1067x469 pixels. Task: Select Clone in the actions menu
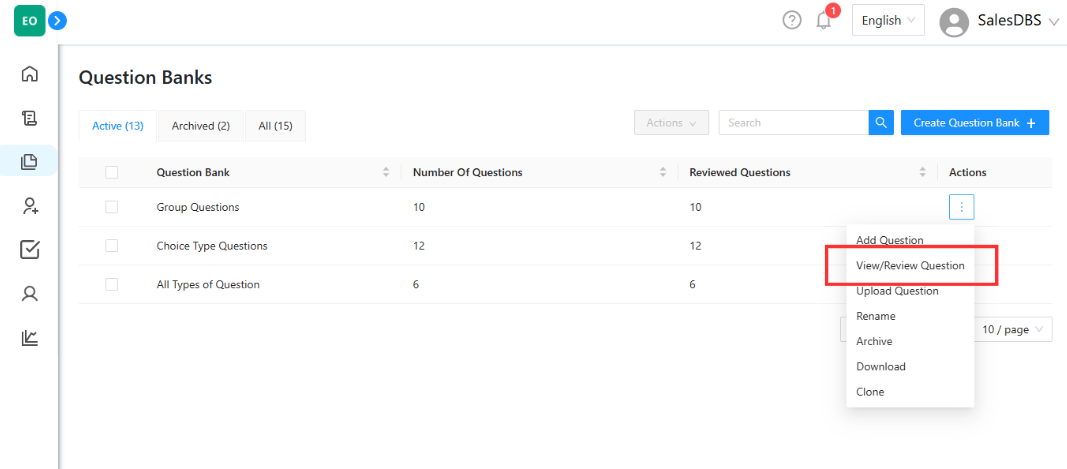tap(870, 392)
